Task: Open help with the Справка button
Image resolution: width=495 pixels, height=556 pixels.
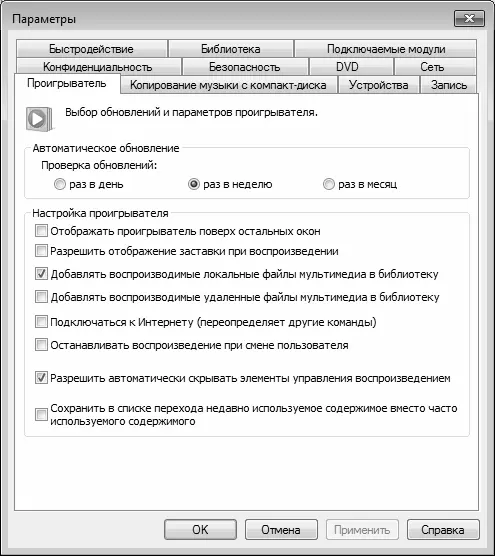Action: [443, 530]
